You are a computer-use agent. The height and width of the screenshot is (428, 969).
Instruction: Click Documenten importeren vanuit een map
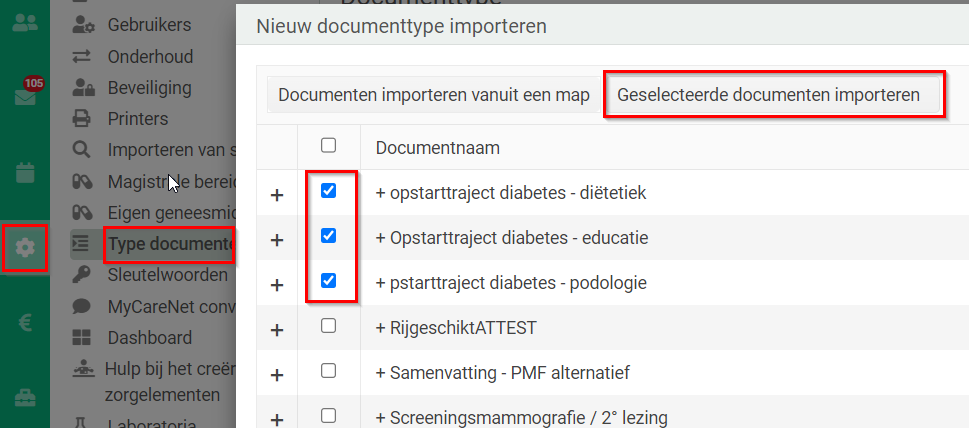(434, 95)
